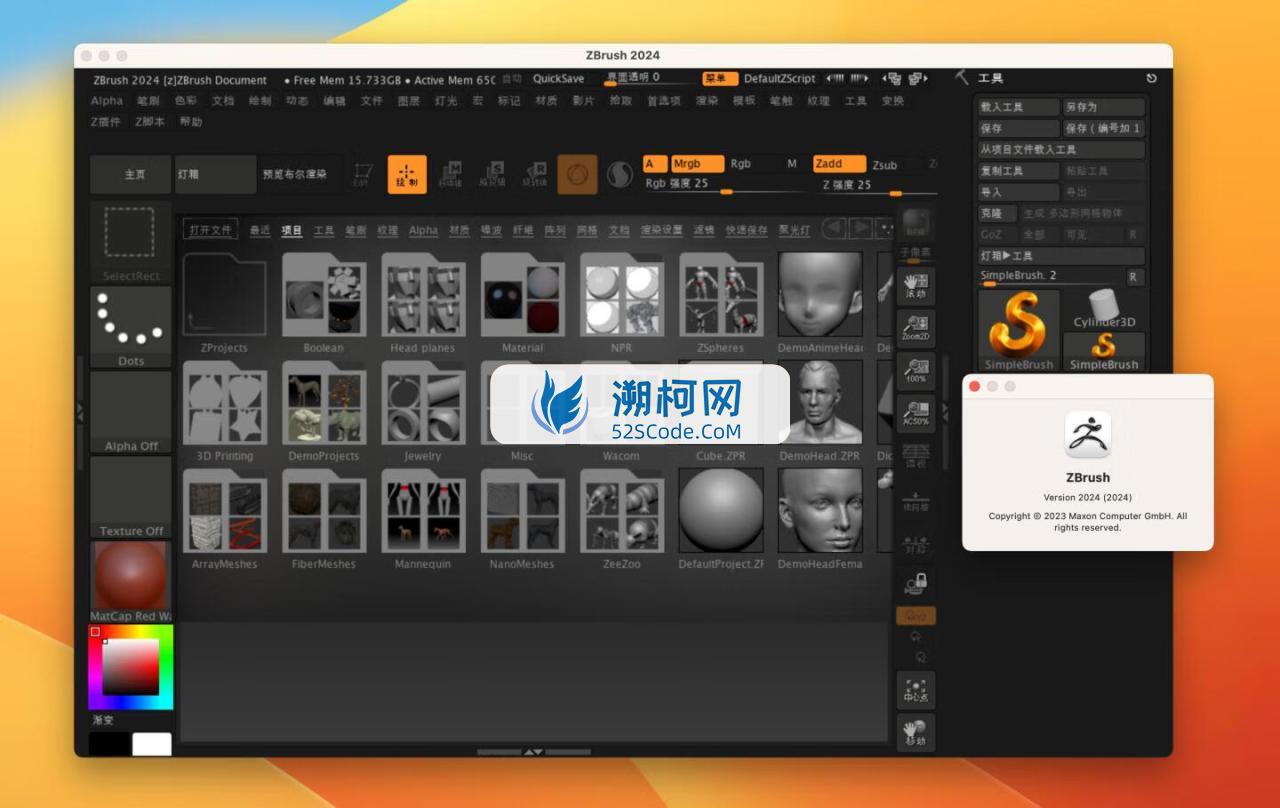Click the tool panel reset arrow icon
Viewport: 1280px width, 808px height.
point(1151,78)
